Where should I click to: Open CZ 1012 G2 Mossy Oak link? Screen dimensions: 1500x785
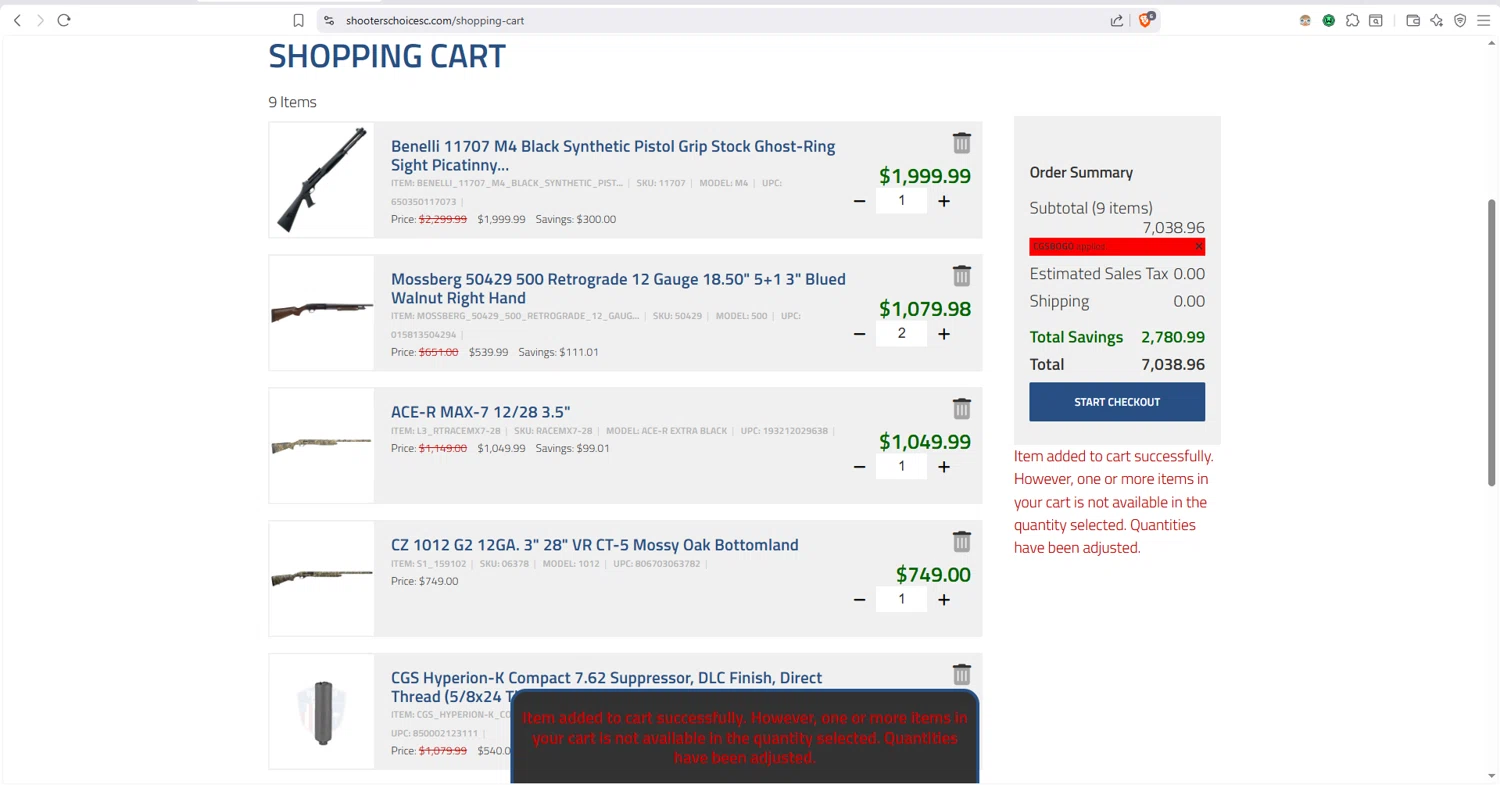point(595,545)
